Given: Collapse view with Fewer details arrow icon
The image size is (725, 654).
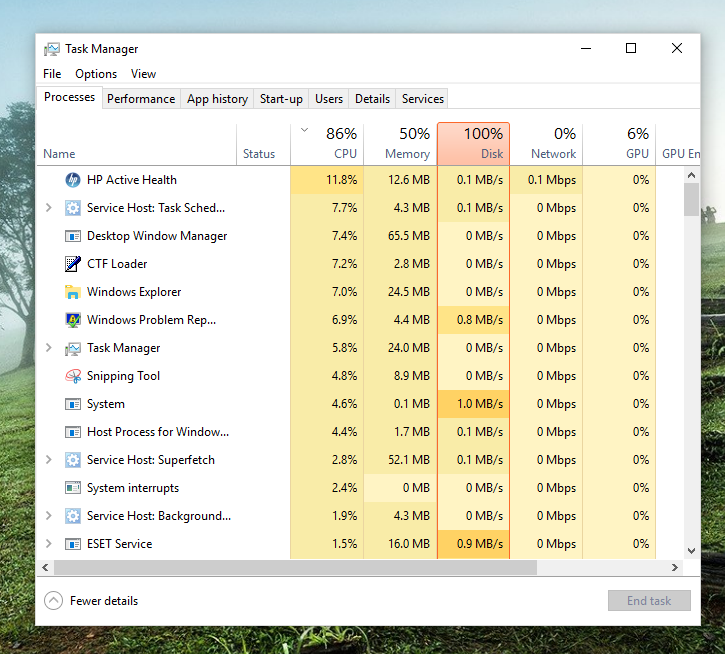Looking at the screenshot, I should pyautogui.click(x=54, y=601).
